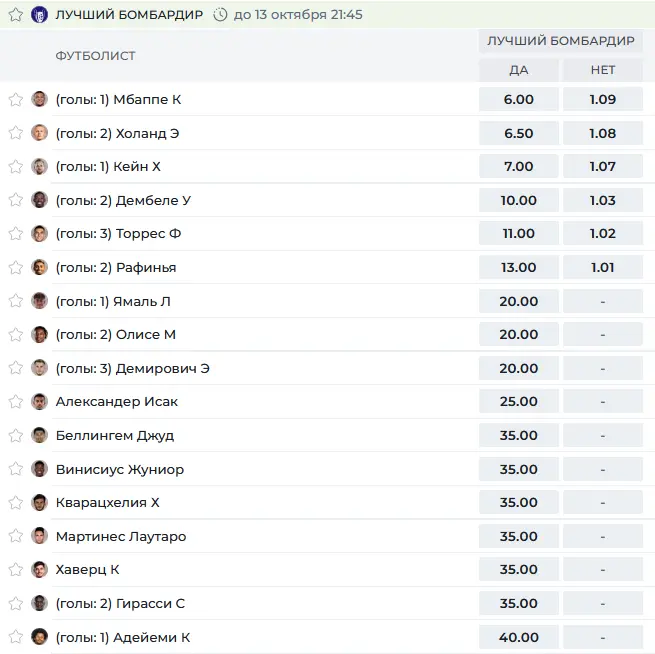Pick the 7.00 odds for Кейн Х

click(518, 166)
